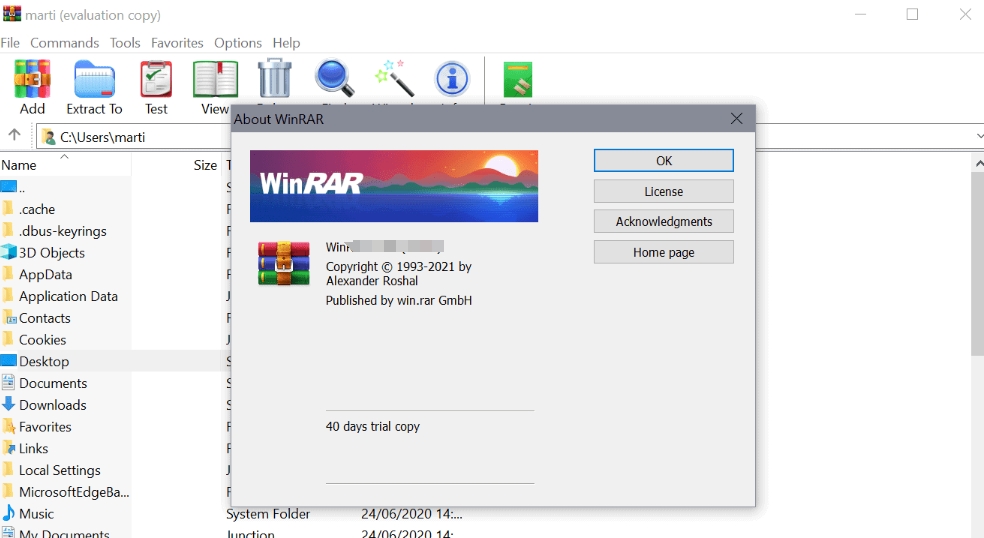This screenshot has width=984, height=538.
Task: Open the Favorites menu
Action: pyautogui.click(x=177, y=43)
